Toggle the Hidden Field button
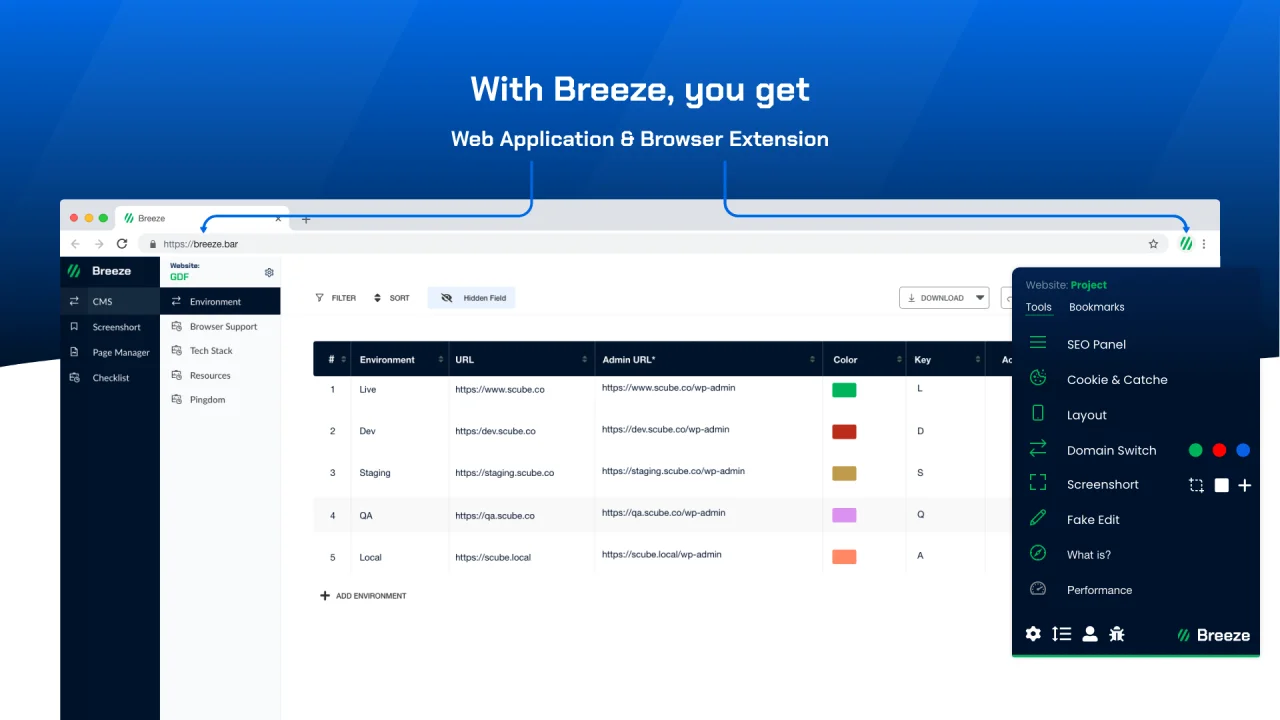Screen dimensions: 1280x720 coord(471,298)
